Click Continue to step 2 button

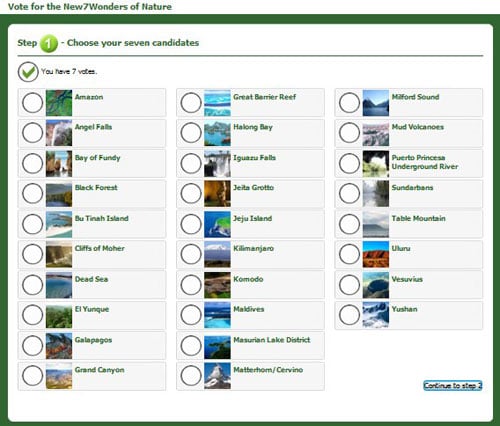click(x=453, y=386)
